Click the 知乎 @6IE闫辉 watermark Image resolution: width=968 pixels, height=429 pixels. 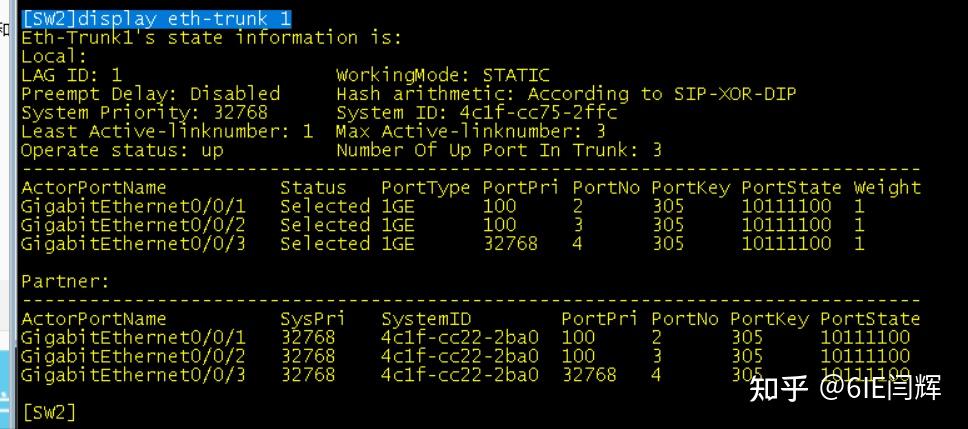coord(845,388)
